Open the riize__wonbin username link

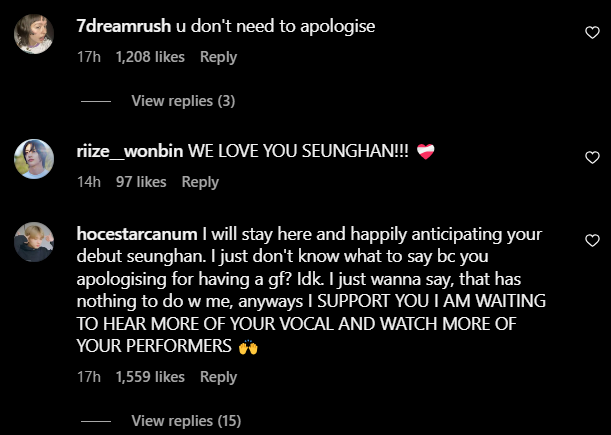(x=130, y=151)
